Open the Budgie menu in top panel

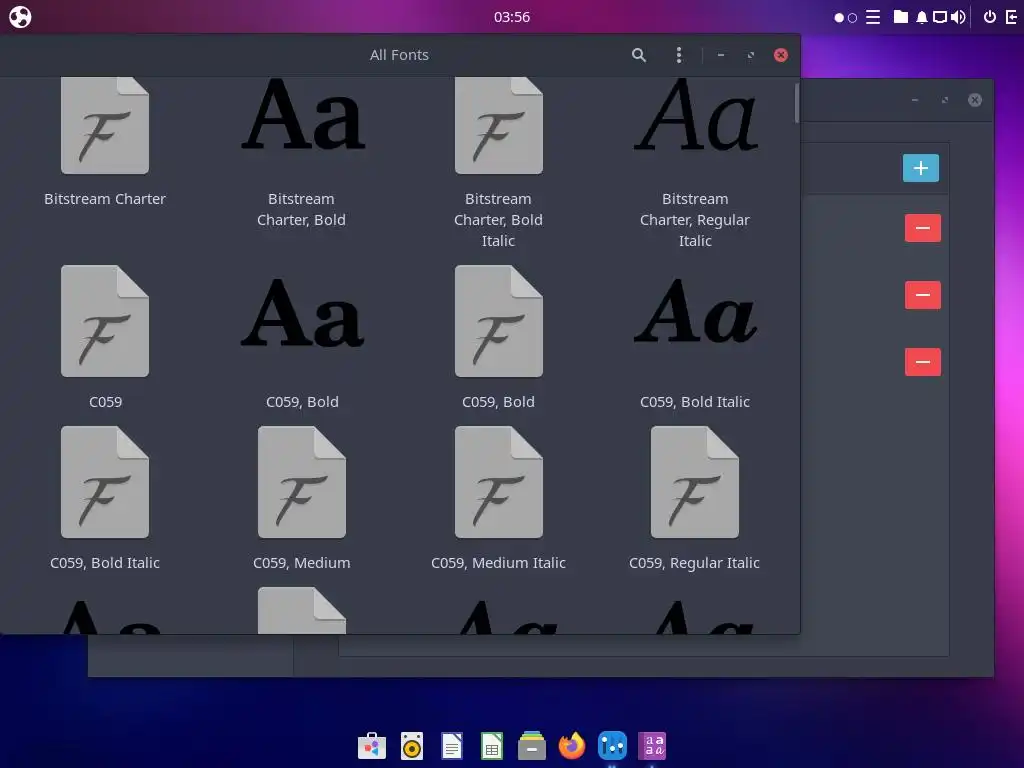coord(20,16)
